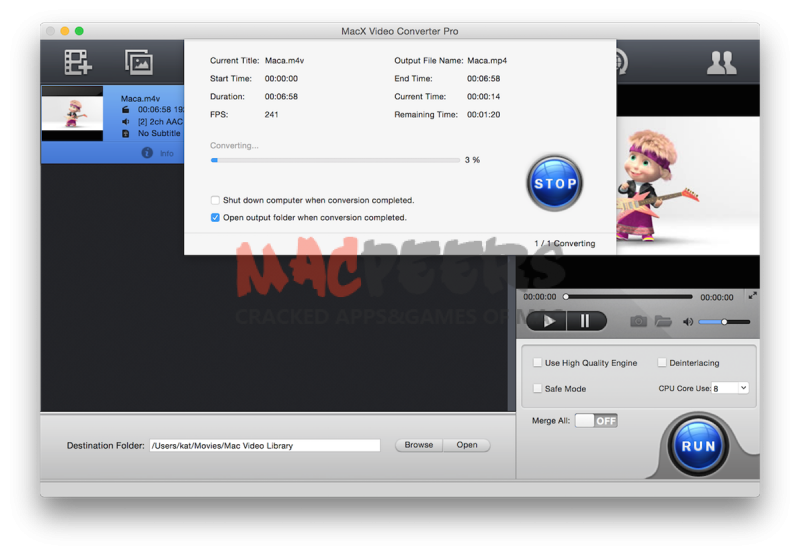Click the Info icon under Maca.m4v

click(147, 153)
